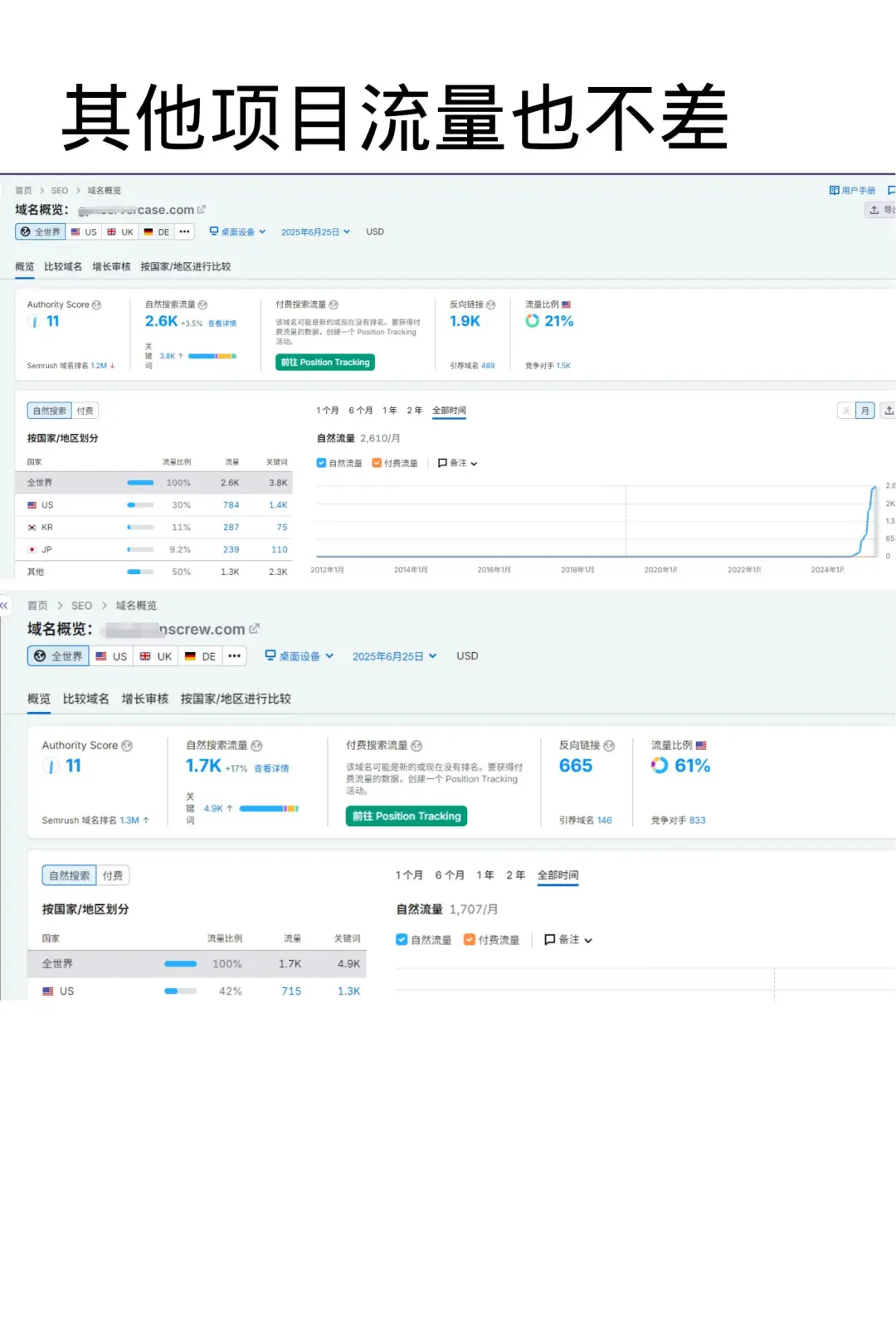The height and width of the screenshot is (1344, 896).
Task: Select JP row in case.com country table
Action: pos(153,549)
